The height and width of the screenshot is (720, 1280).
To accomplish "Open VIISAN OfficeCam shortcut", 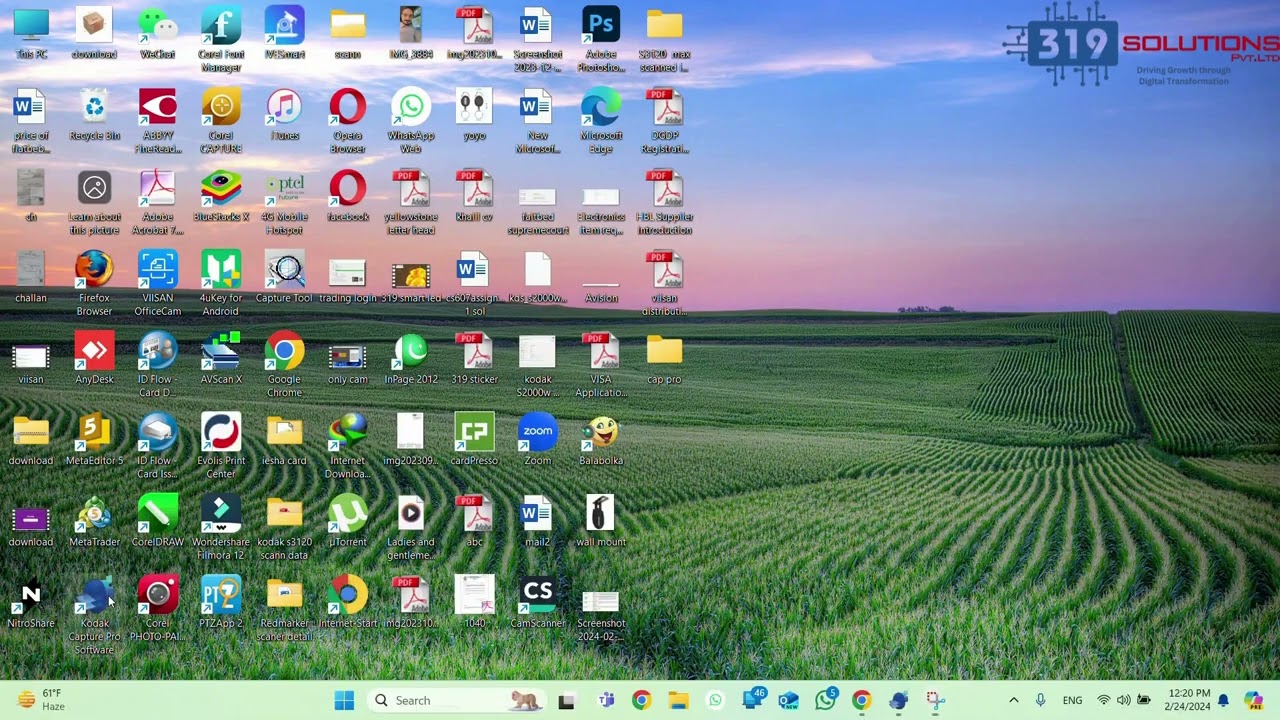I will click(x=157, y=284).
